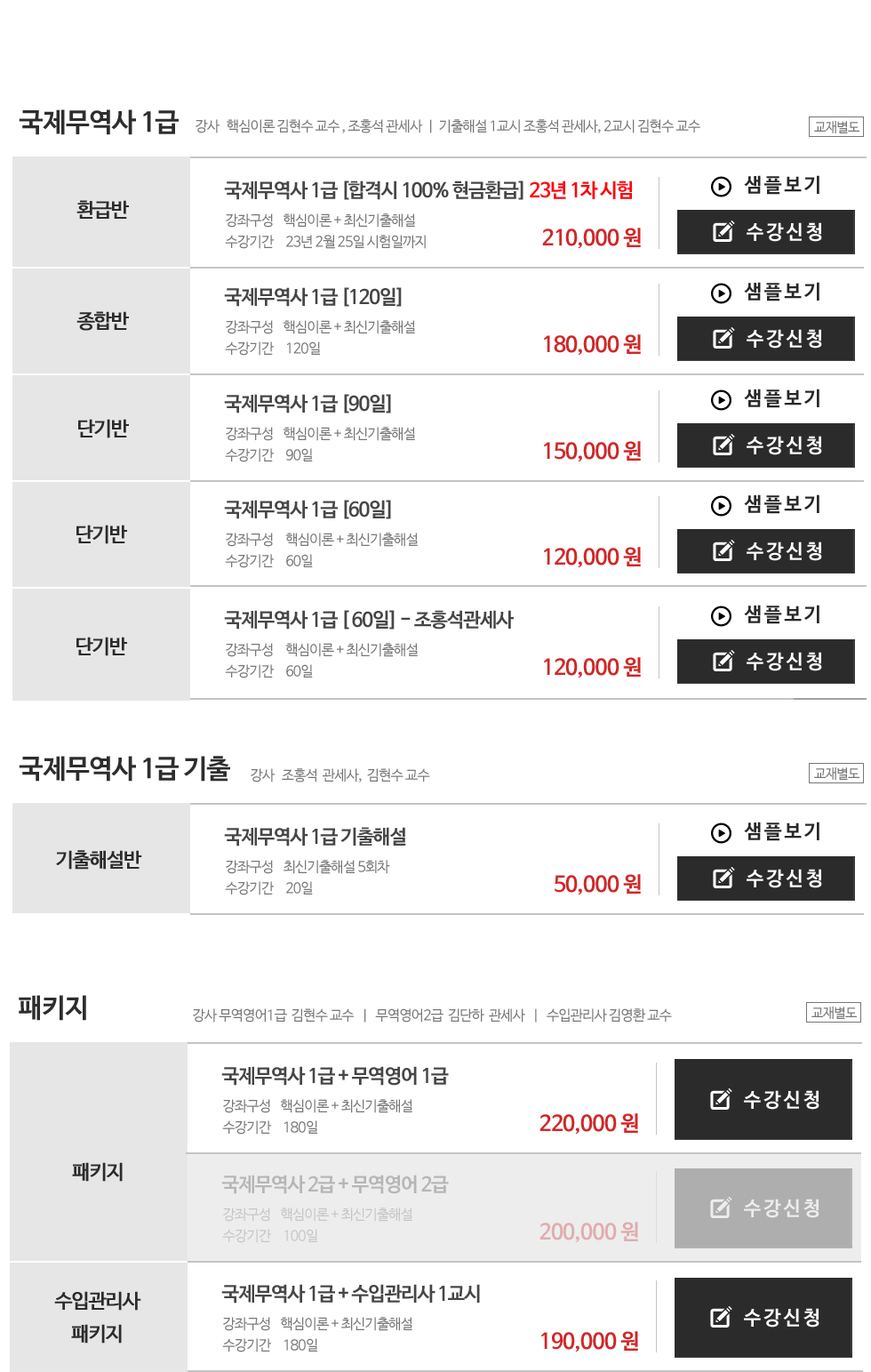The width and height of the screenshot is (871, 1372).
Task: Play sample for 환급반 course
Action: click(x=766, y=186)
